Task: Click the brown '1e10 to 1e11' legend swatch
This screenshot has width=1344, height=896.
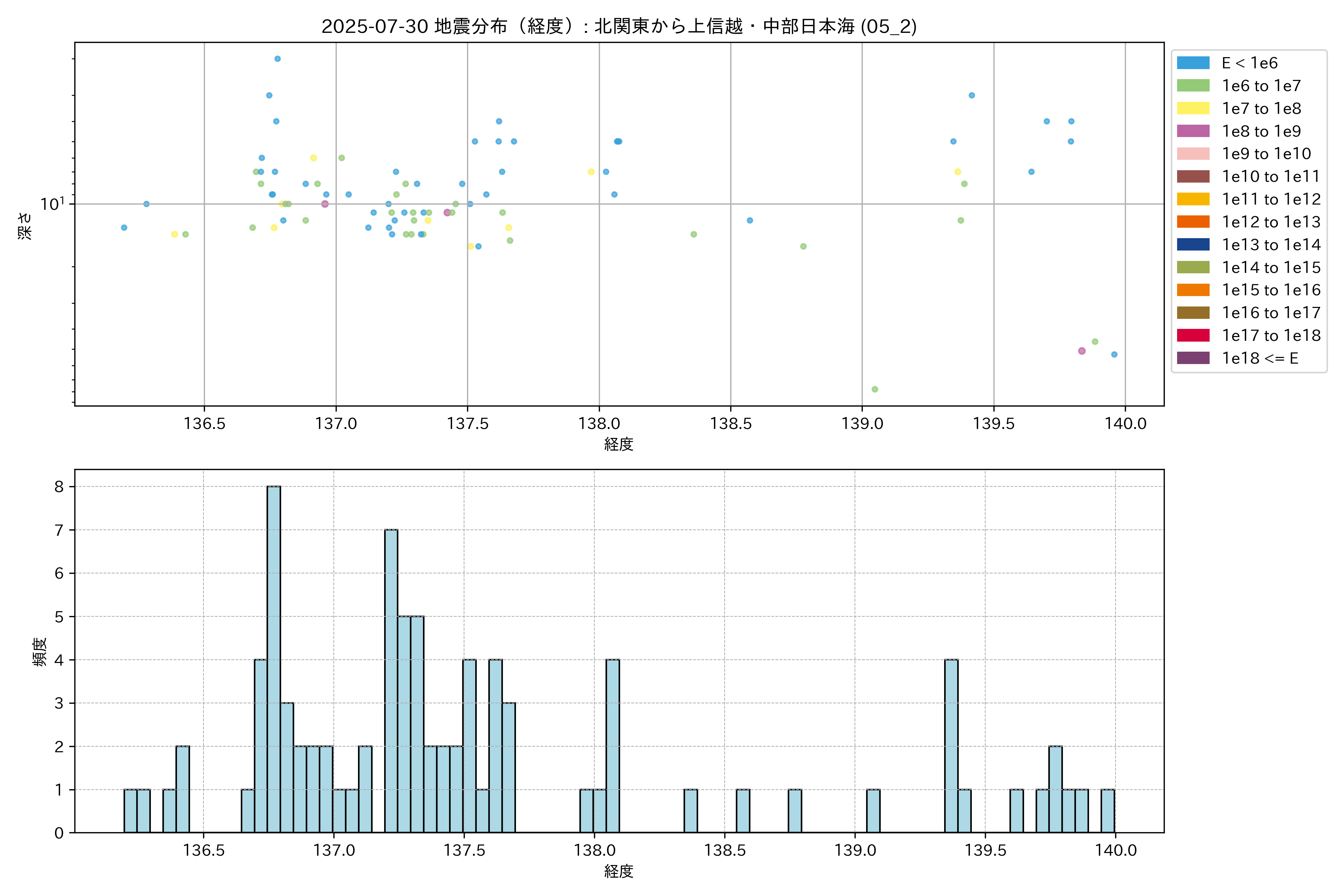Action: pyautogui.click(x=1192, y=177)
